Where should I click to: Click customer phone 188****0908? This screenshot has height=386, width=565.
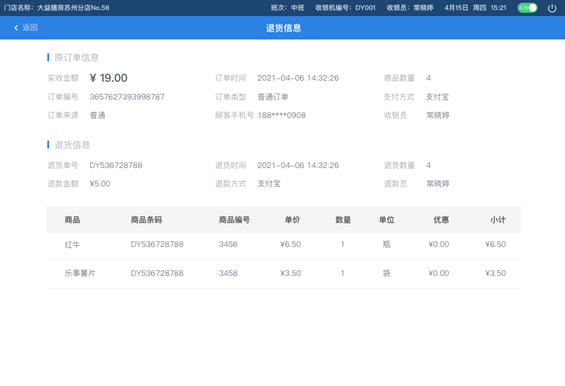[281, 115]
